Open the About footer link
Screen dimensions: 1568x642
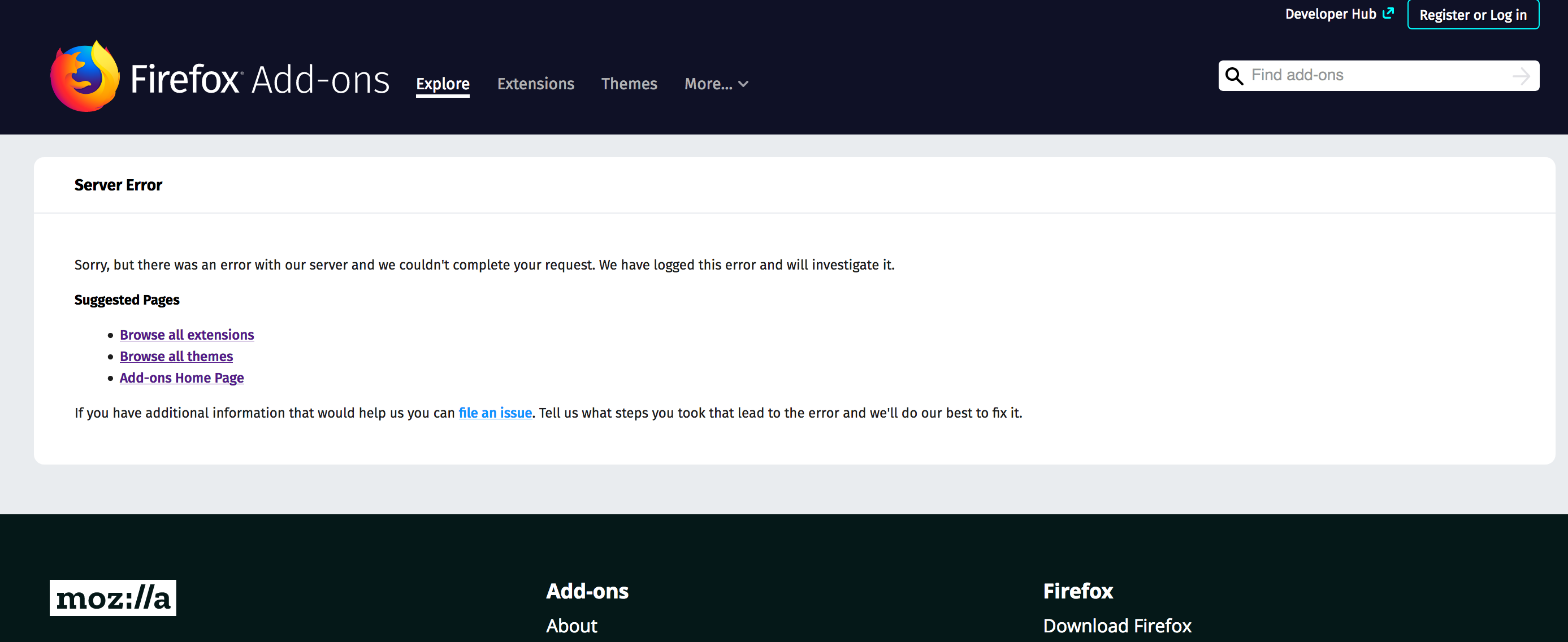pos(571,626)
